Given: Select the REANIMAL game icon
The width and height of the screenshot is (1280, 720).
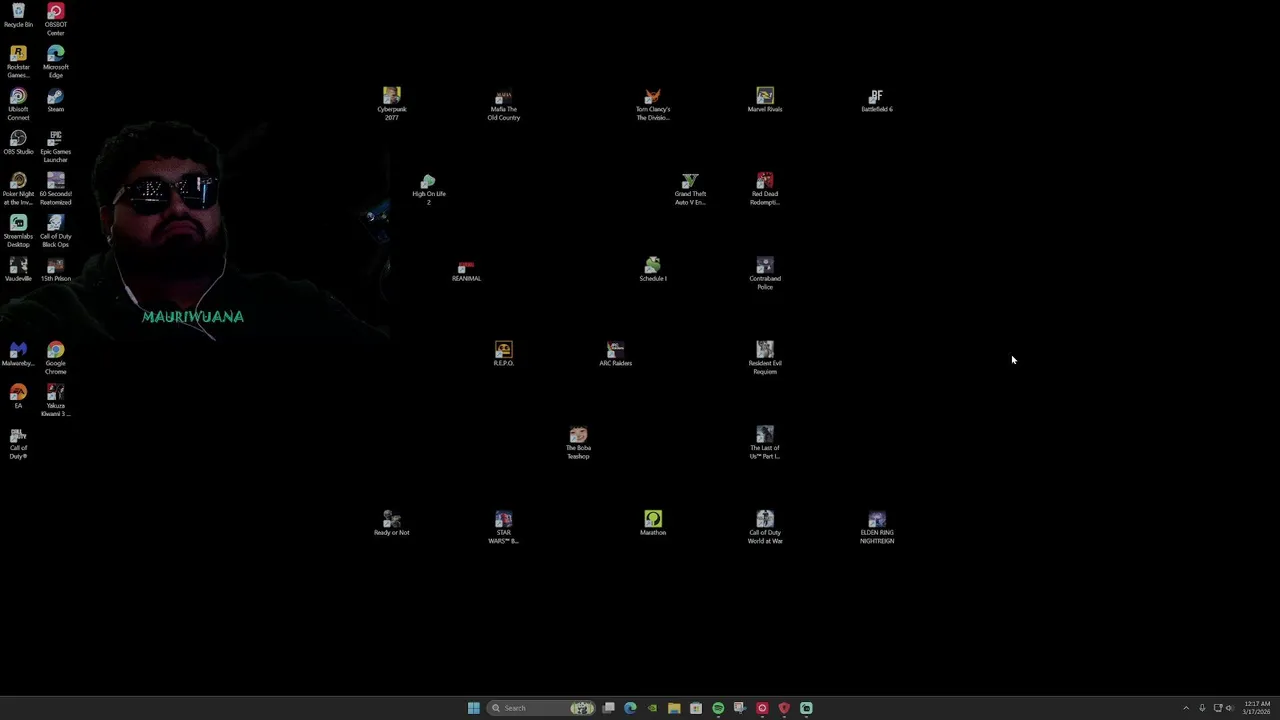Looking at the screenshot, I should tap(466, 269).
